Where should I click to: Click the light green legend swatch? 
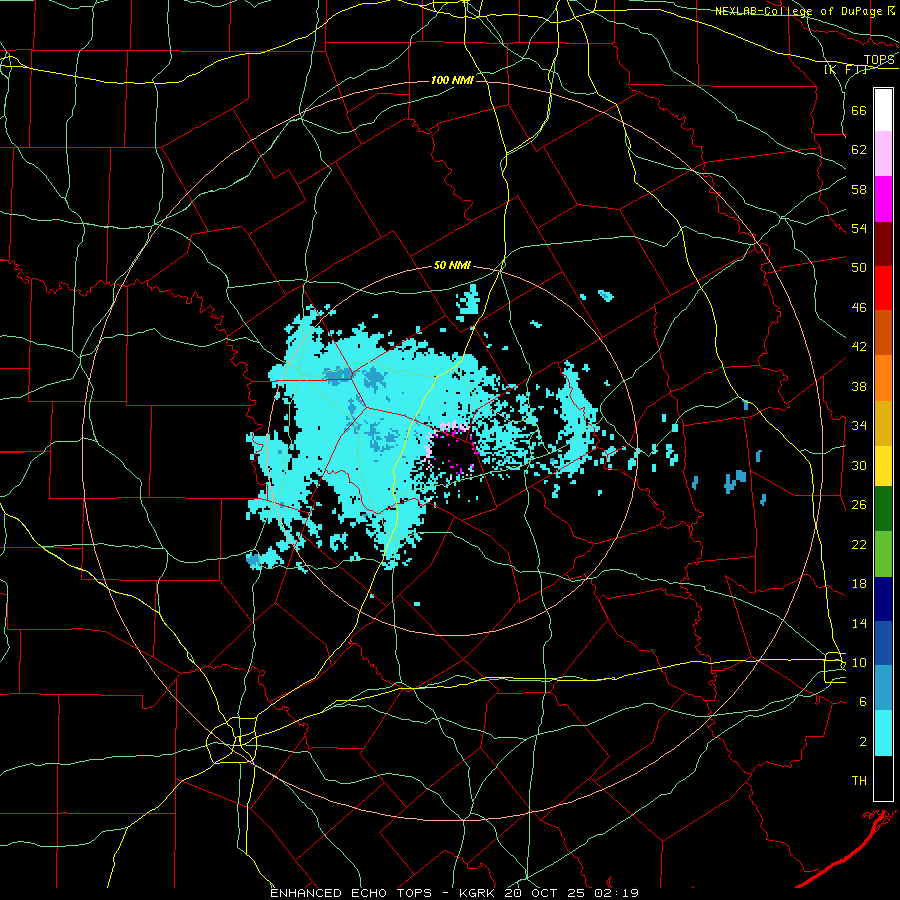[x=883, y=554]
